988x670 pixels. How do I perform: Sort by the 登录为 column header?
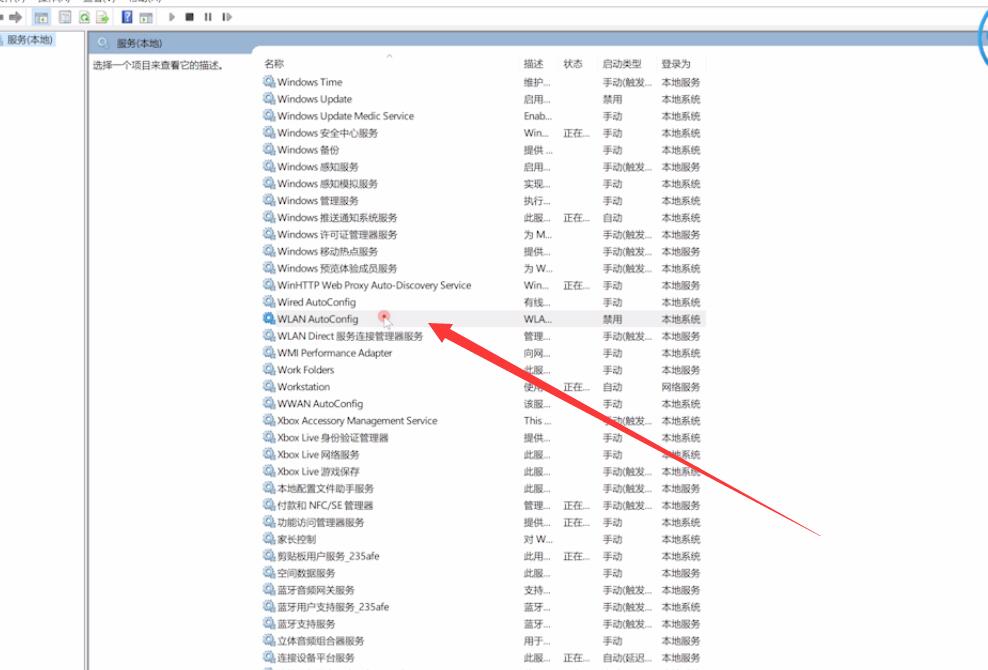(x=676, y=64)
